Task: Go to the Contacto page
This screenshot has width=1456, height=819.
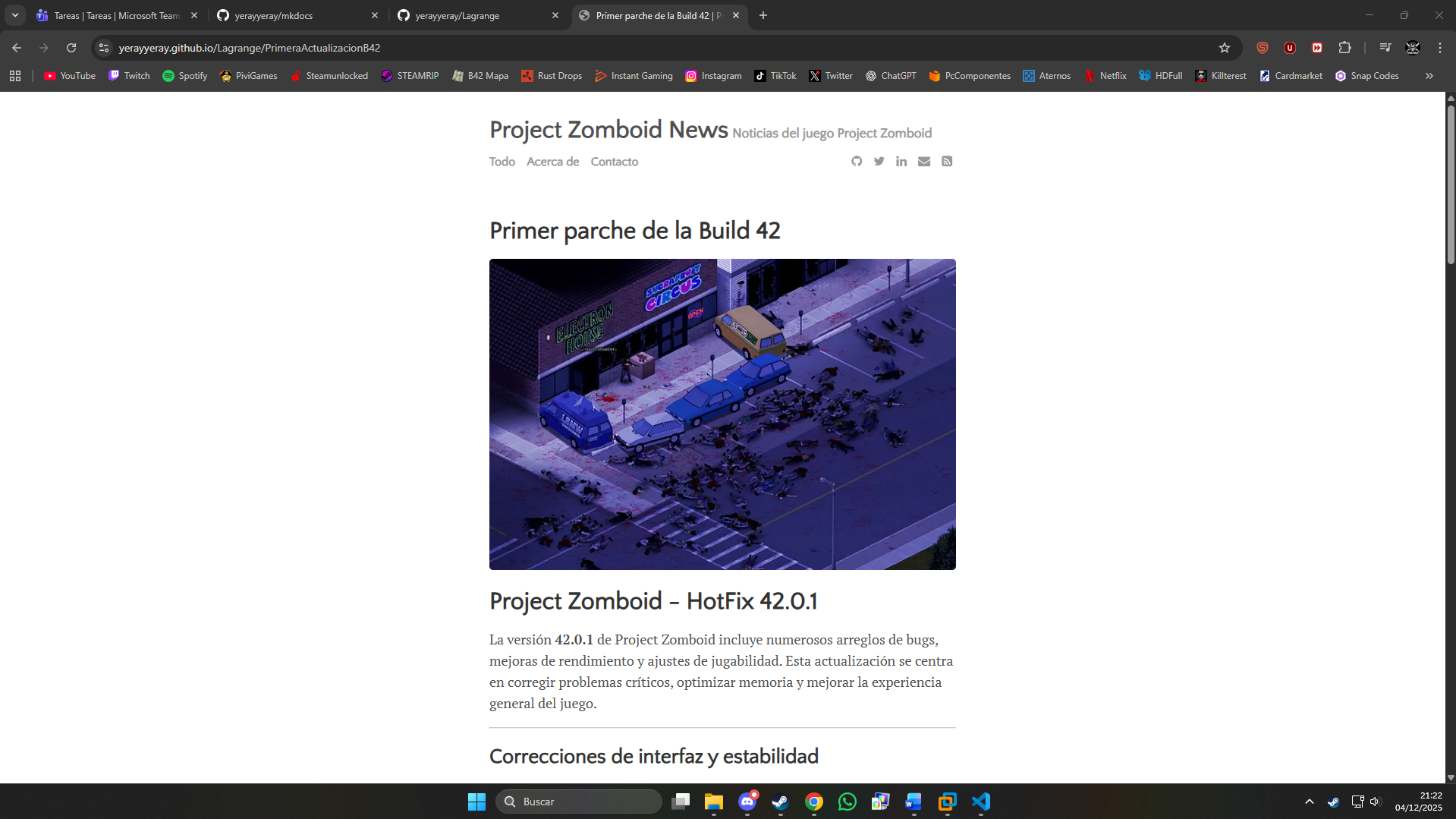Action: 614,162
